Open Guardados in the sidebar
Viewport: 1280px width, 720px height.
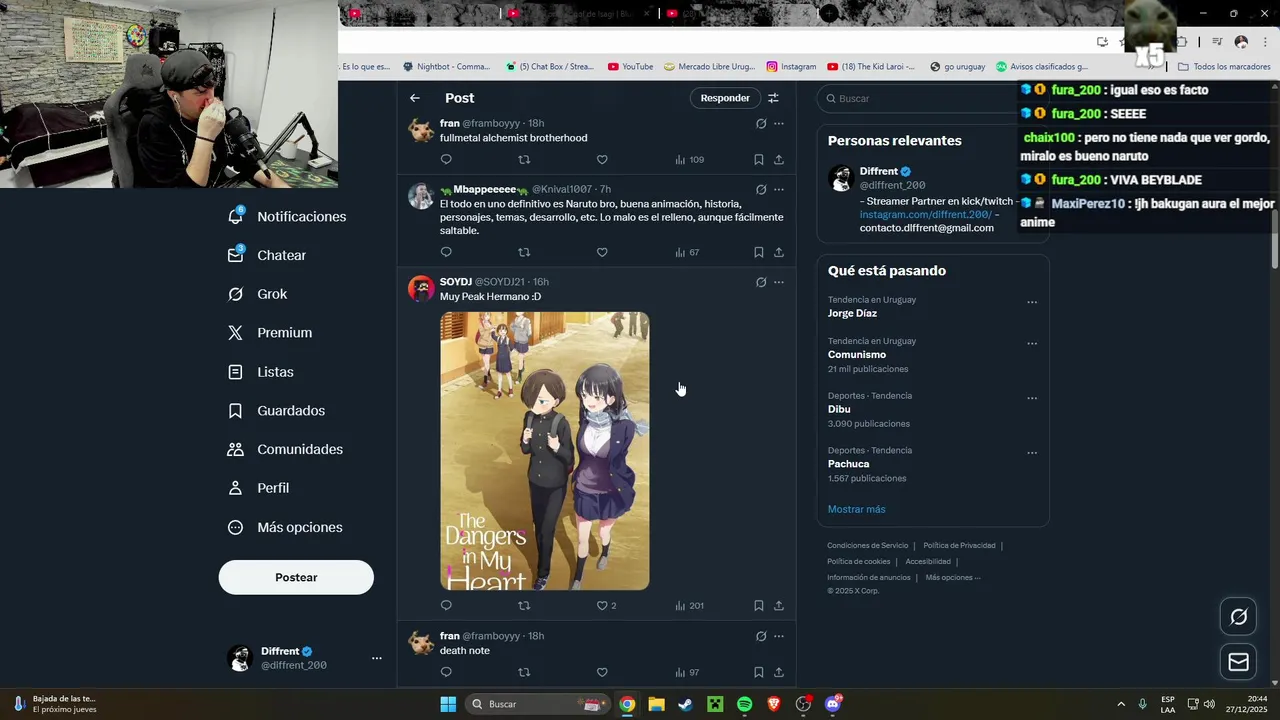point(276,411)
